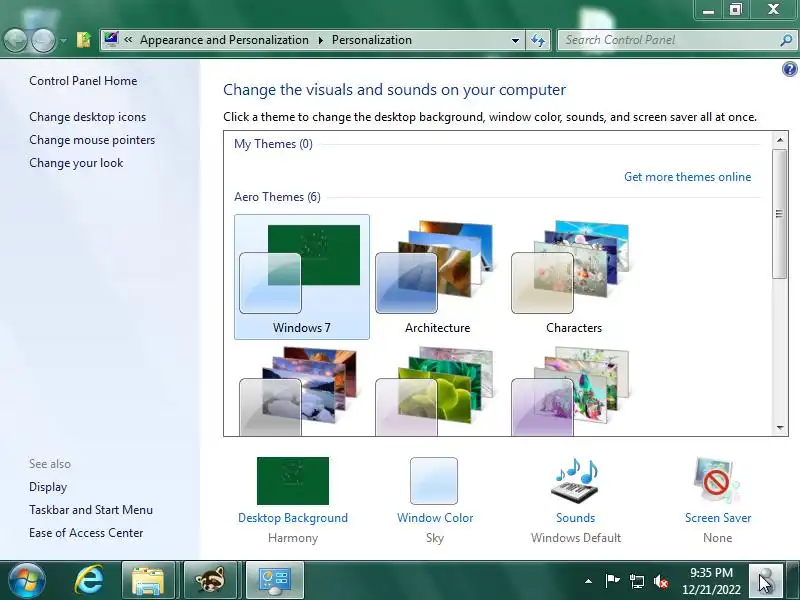Click the theme list scroll down arrow
The width and height of the screenshot is (800, 600).
[x=780, y=428]
